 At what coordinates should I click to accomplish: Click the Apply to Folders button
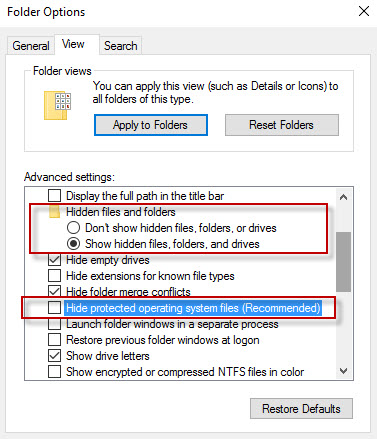click(151, 125)
